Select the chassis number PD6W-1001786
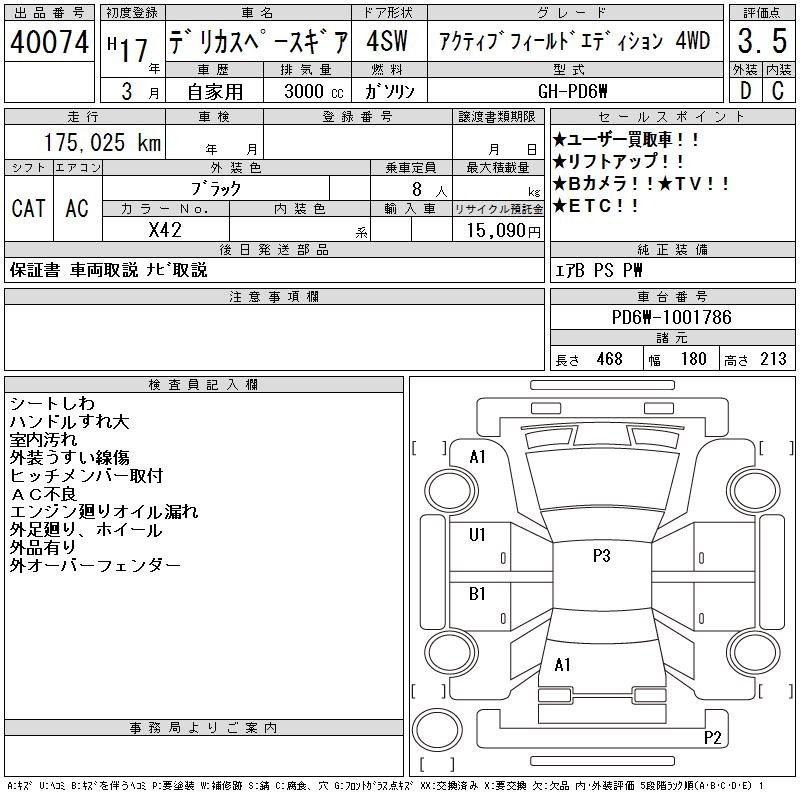The image size is (800, 800). (x=671, y=318)
